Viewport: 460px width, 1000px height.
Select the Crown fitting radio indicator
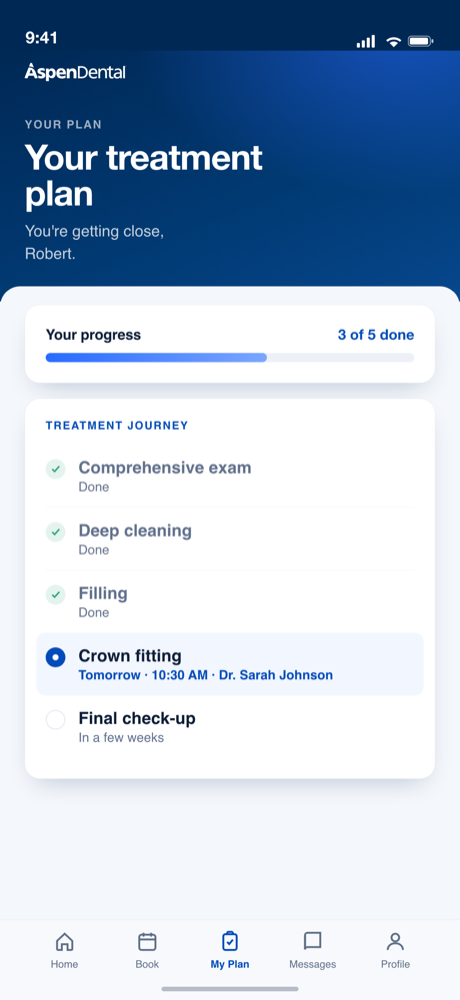pos(56,658)
